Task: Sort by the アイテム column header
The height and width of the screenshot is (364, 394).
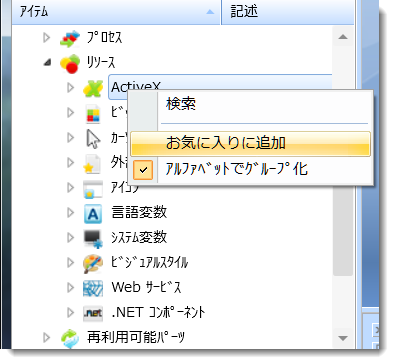Action: (x=116, y=12)
